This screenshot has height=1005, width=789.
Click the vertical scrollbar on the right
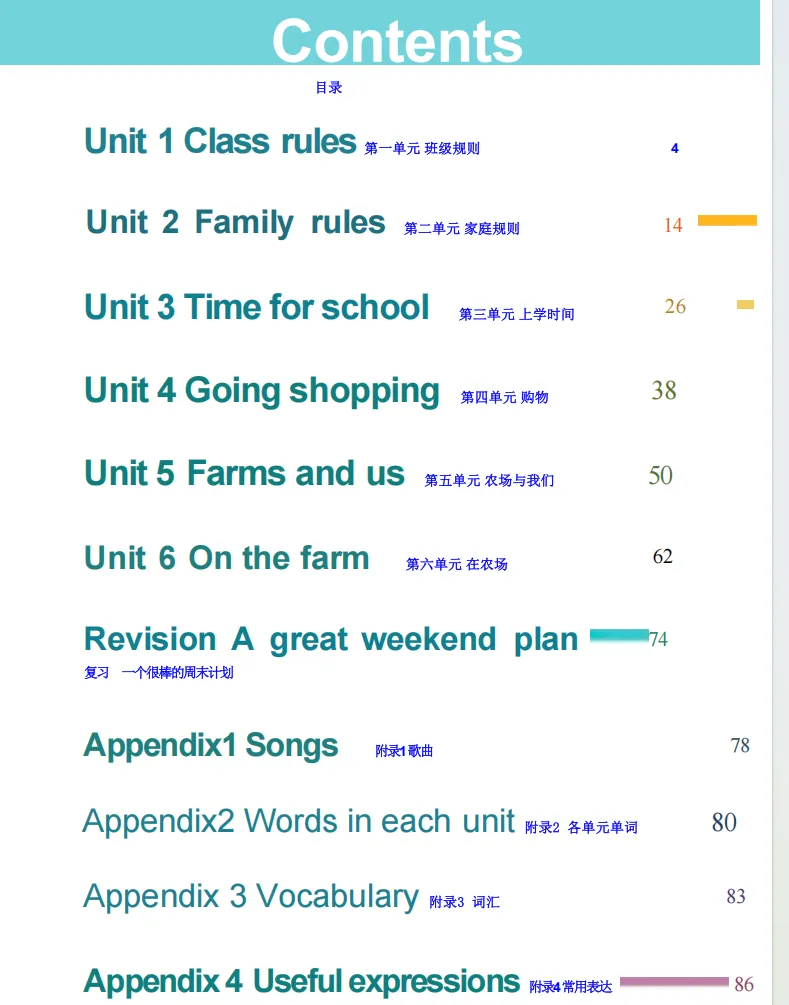[x=780, y=500]
